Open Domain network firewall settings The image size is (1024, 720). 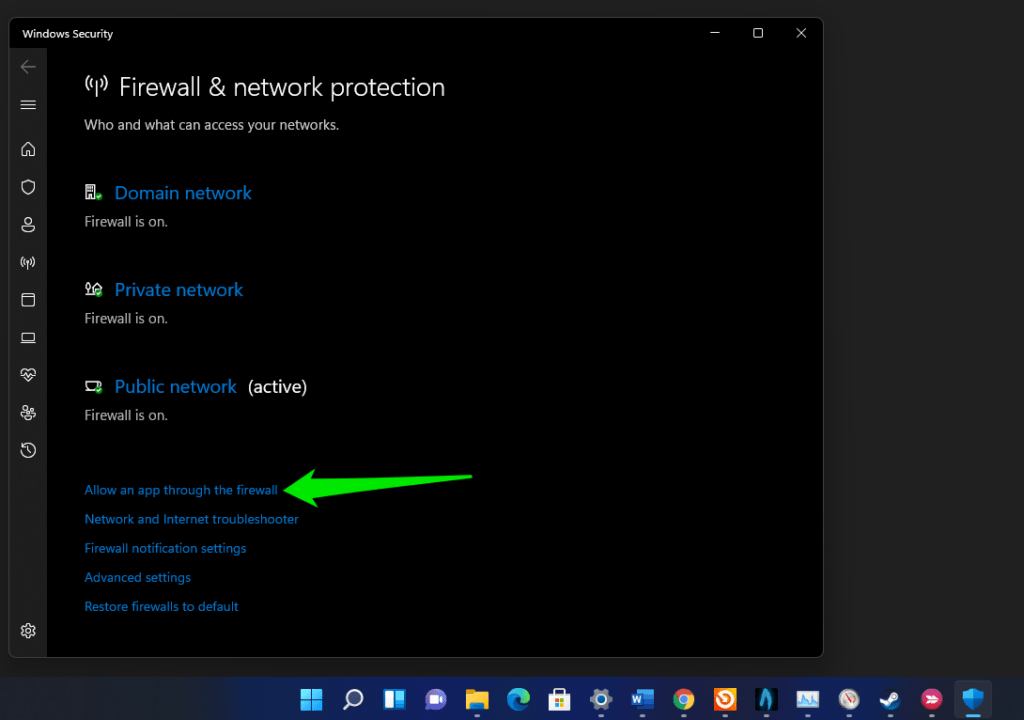coord(183,192)
